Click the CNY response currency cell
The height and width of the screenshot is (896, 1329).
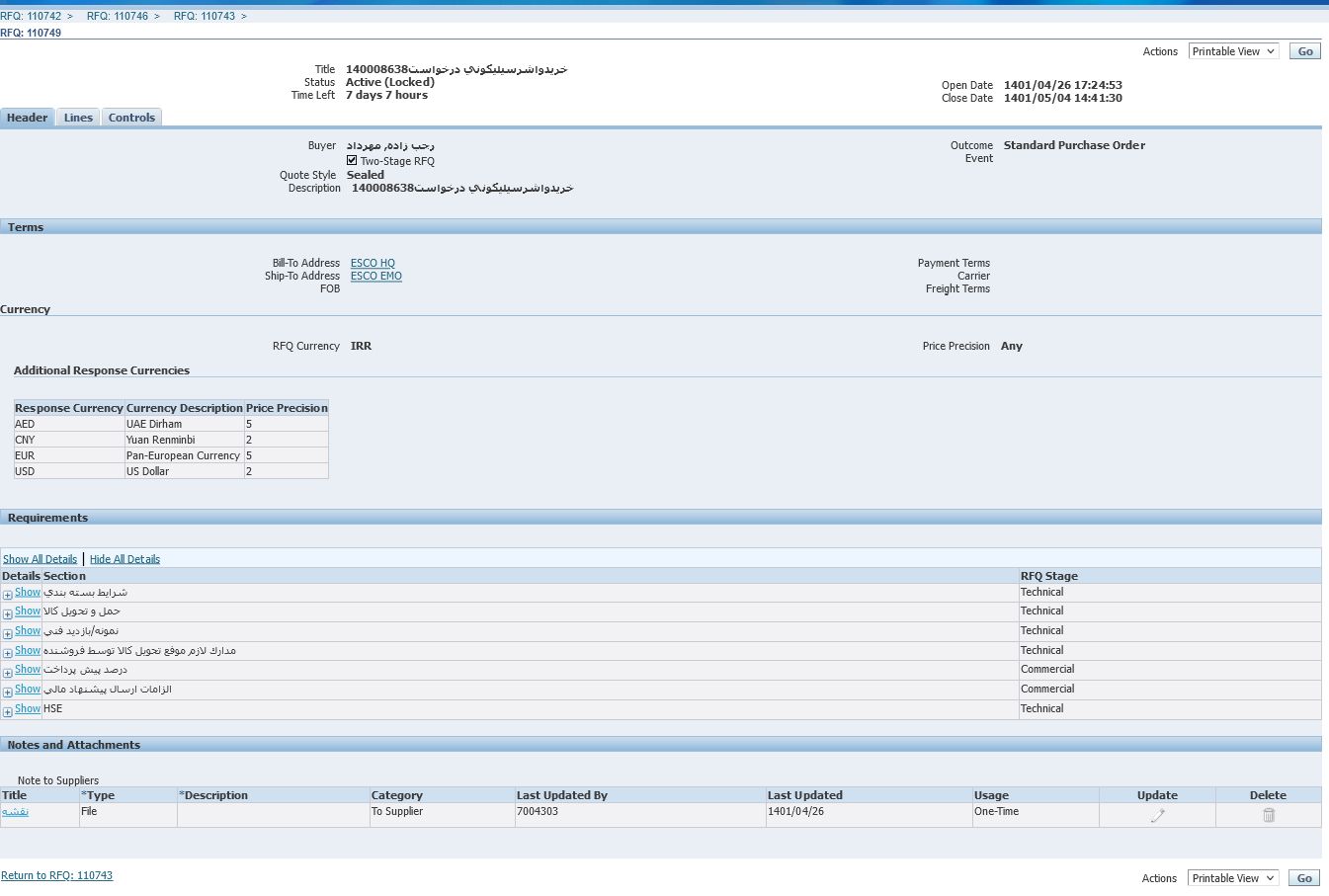click(68, 440)
